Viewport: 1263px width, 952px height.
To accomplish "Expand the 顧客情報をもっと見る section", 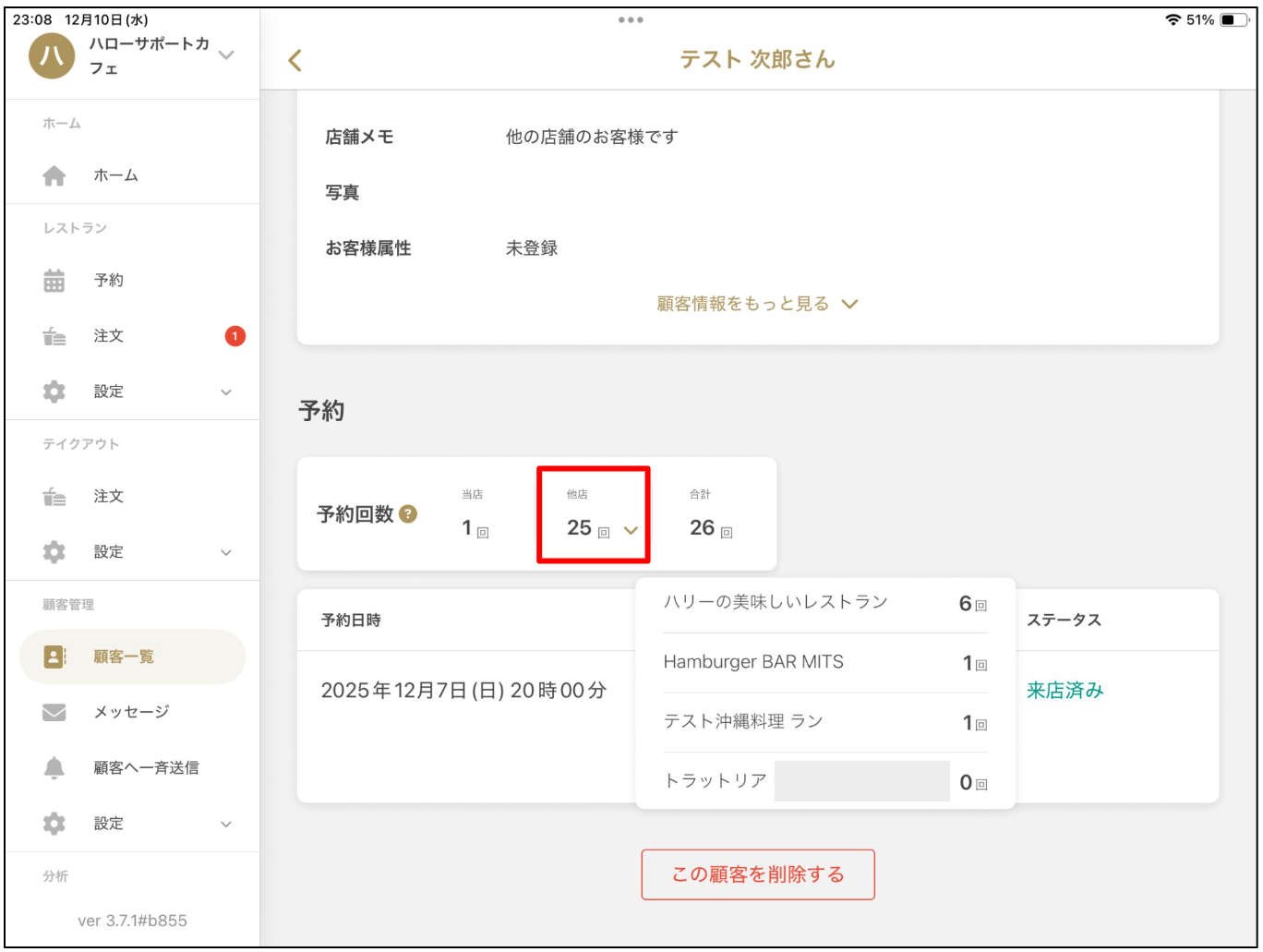I will (x=755, y=303).
